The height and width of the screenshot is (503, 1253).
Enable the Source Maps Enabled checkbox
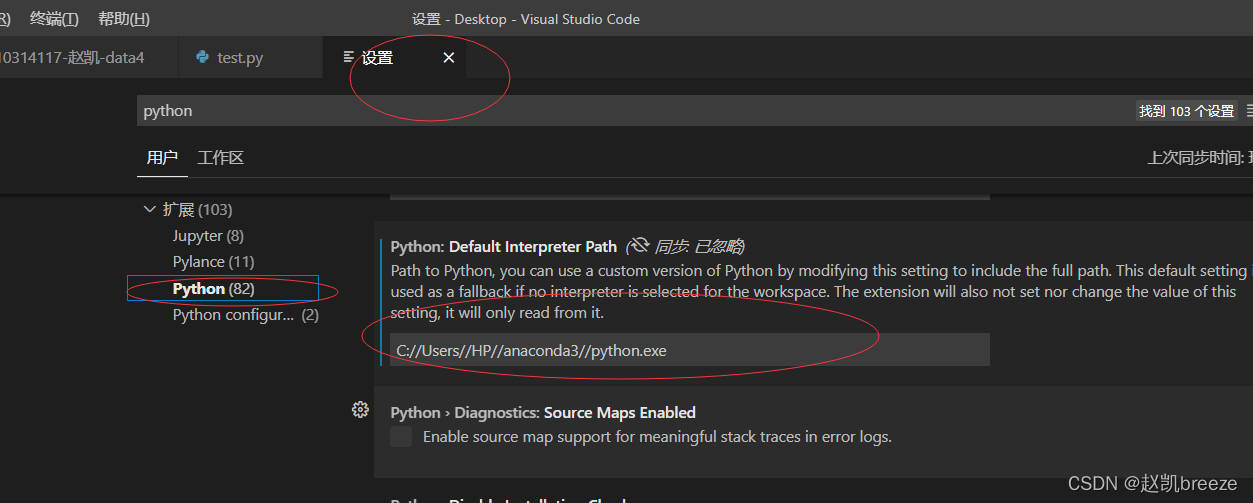click(401, 437)
